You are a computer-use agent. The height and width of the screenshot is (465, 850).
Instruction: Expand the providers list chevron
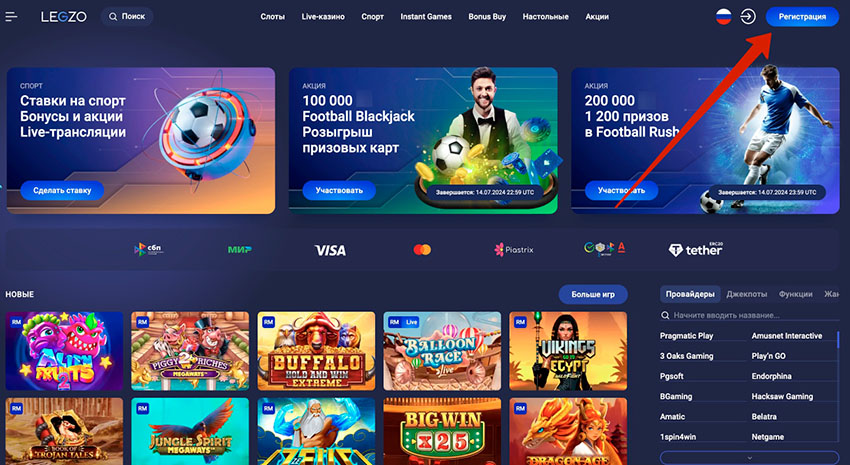749,458
